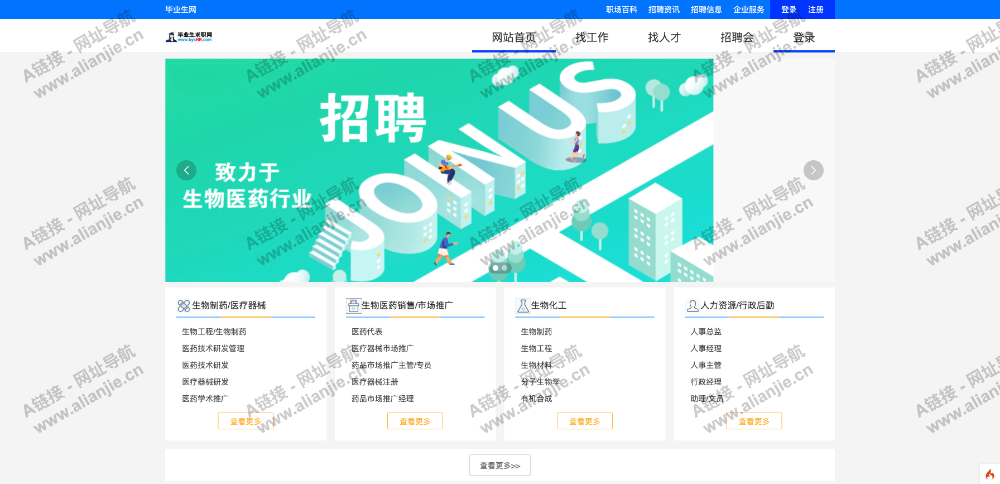Open the 人力资源/行政后勤 category heading

pyautogui.click(x=738, y=305)
